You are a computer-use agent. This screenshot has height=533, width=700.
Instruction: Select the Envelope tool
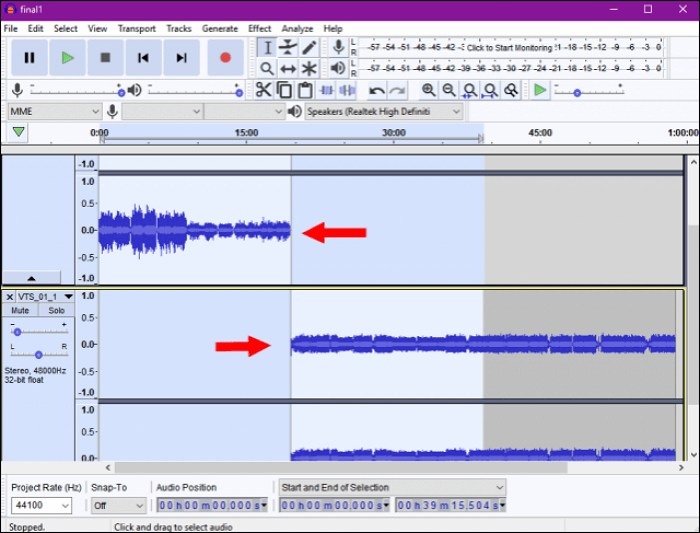coord(288,47)
